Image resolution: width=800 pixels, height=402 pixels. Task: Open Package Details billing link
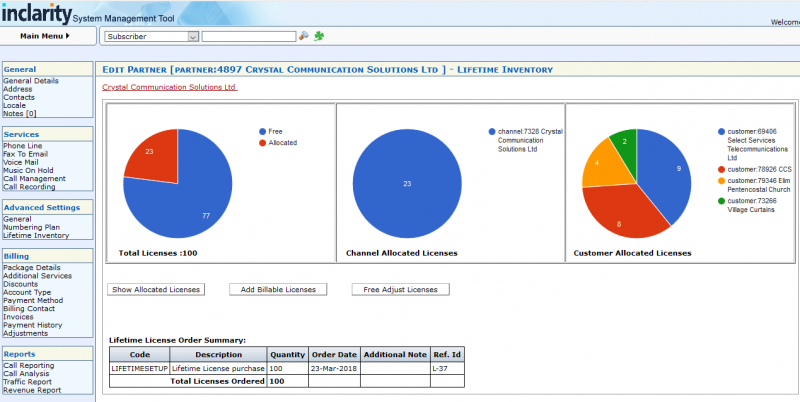(x=32, y=267)
